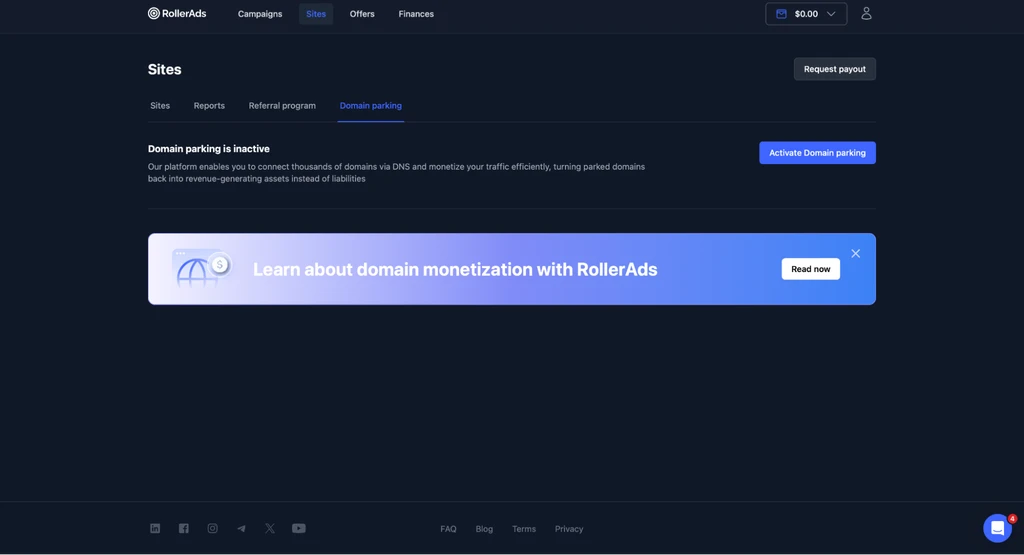Open the chat support widget
This screenshot has height=555, width=1024.
pos(997,528)
